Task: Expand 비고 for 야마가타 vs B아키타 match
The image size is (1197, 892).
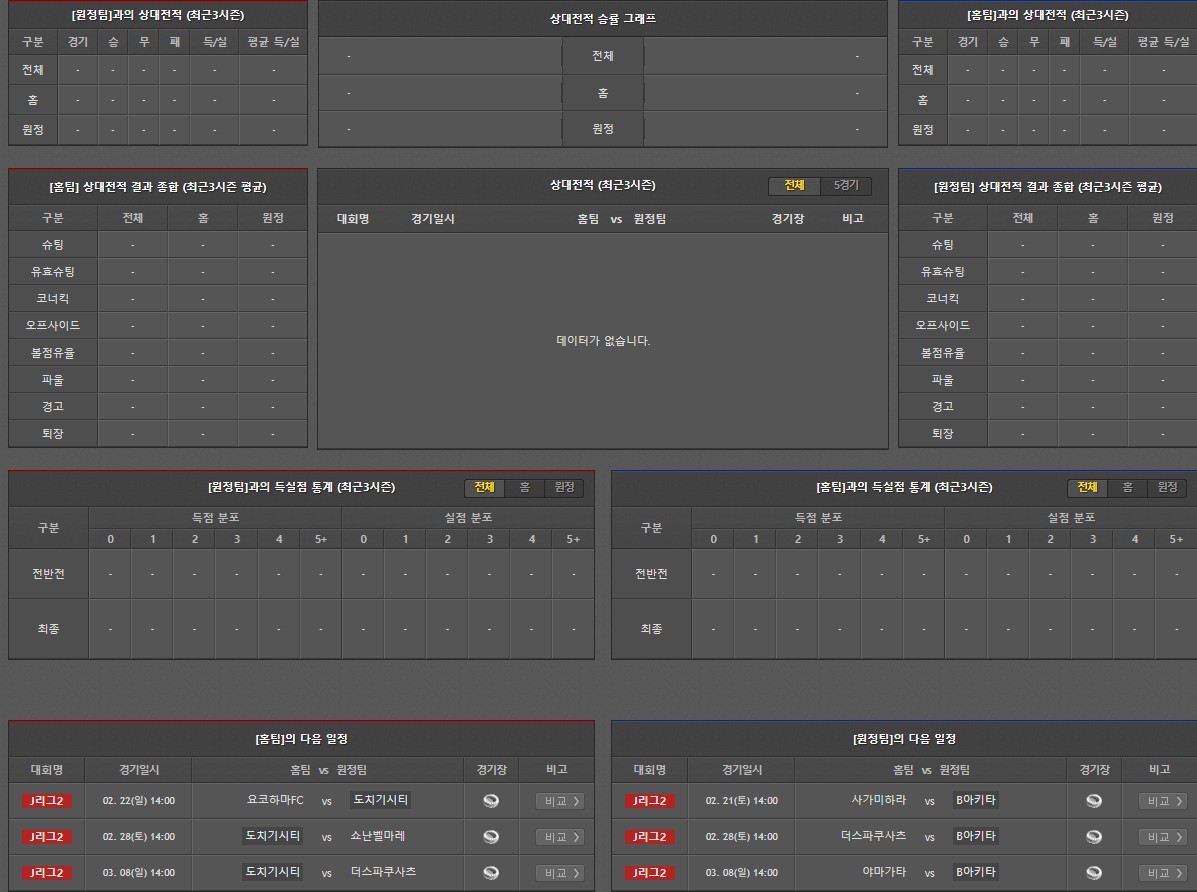Action: (1163, 873)
